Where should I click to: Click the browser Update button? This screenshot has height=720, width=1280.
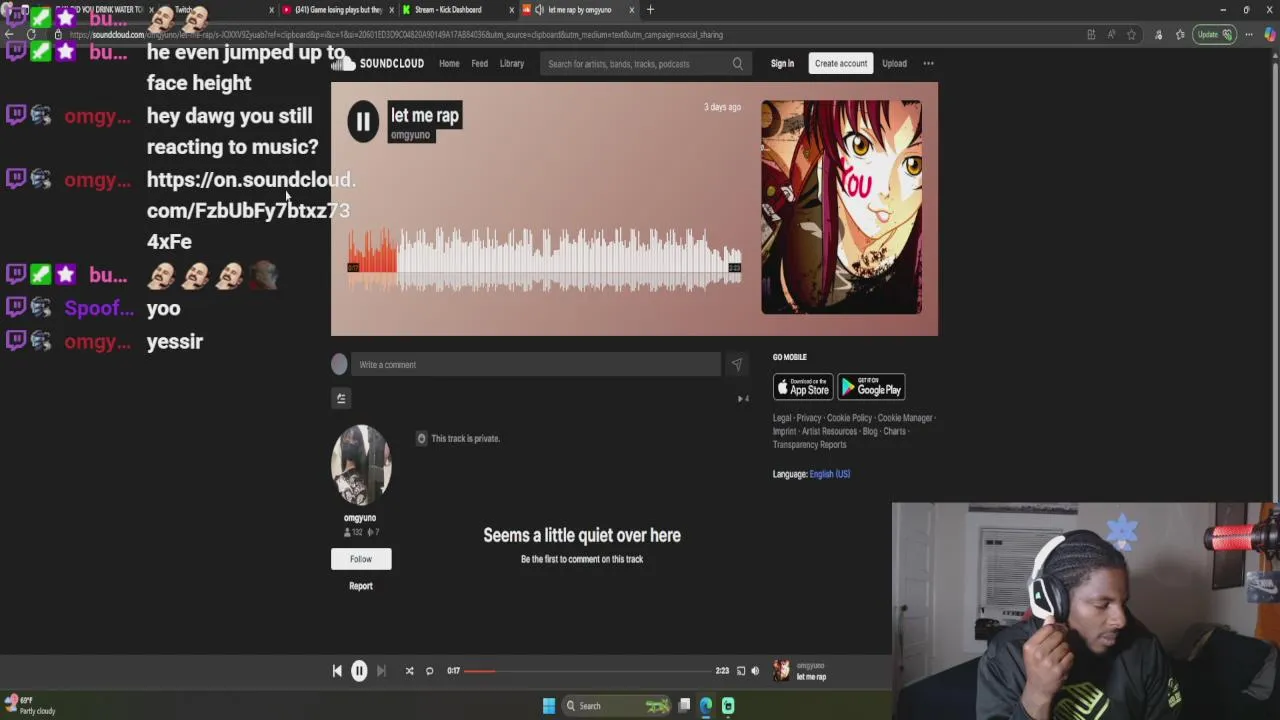pos(1213,35)
